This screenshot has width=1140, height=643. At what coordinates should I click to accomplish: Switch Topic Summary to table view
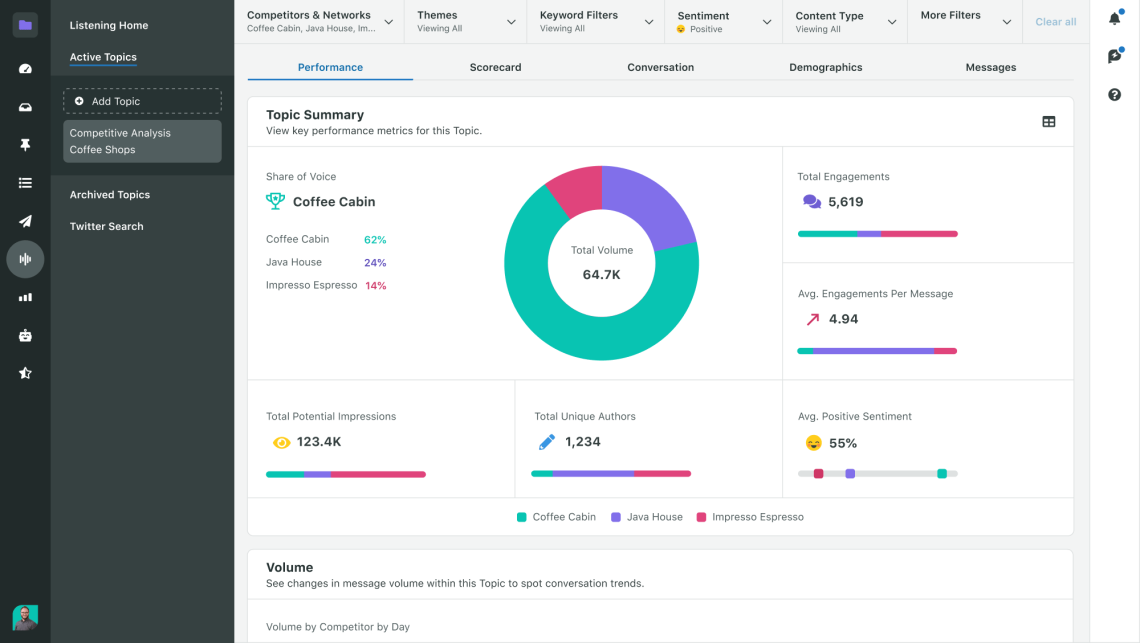coord(1048,120)
